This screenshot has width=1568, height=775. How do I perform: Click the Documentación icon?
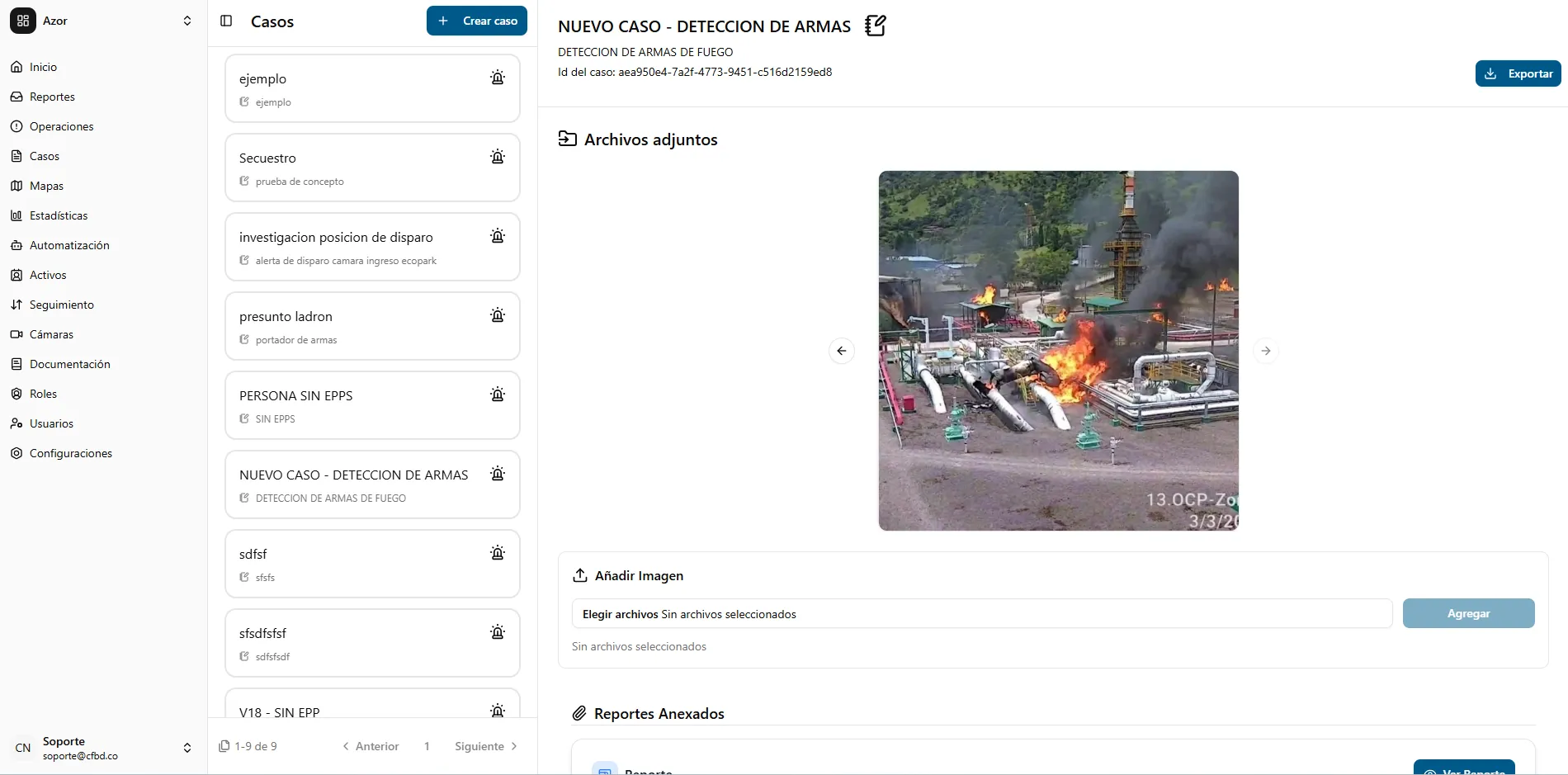coord(17,364)
